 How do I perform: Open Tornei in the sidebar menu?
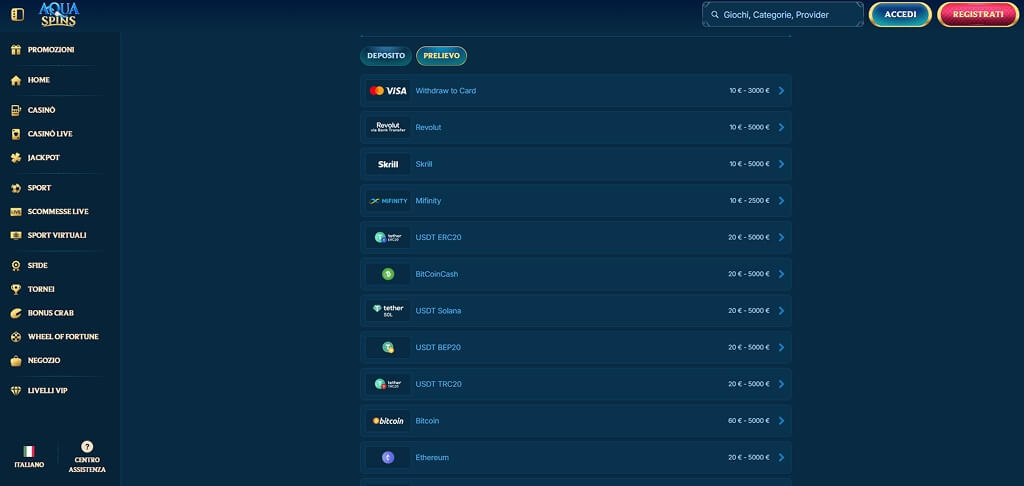pos(40,289)
